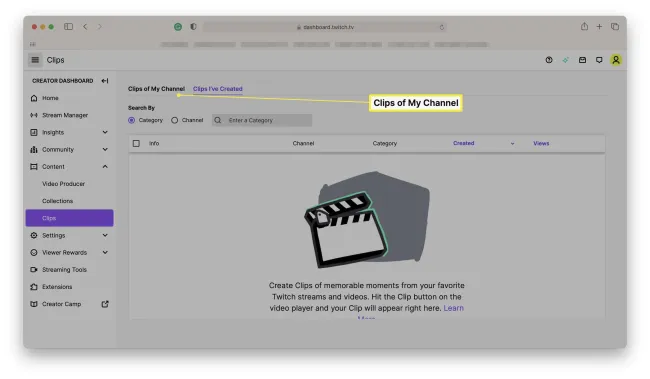650x379 pixels.
Task: Open the hamburger menu beside Clips title
Action: [x=35, y=60]
